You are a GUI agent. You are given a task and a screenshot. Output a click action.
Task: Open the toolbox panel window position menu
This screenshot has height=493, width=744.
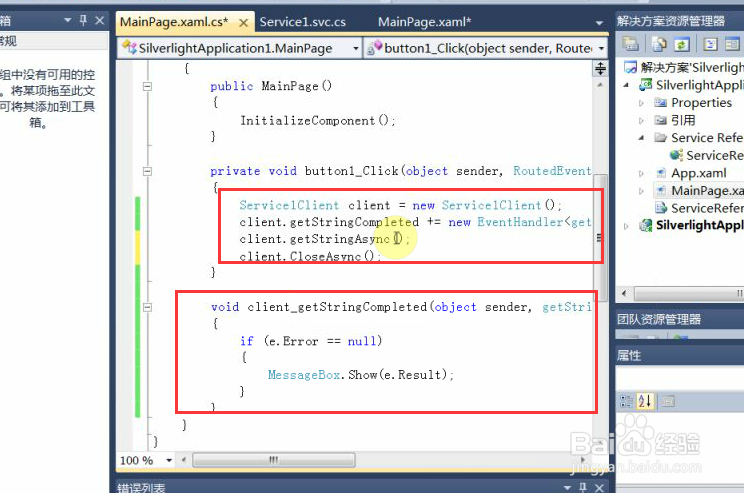click(x=67, y=20)
